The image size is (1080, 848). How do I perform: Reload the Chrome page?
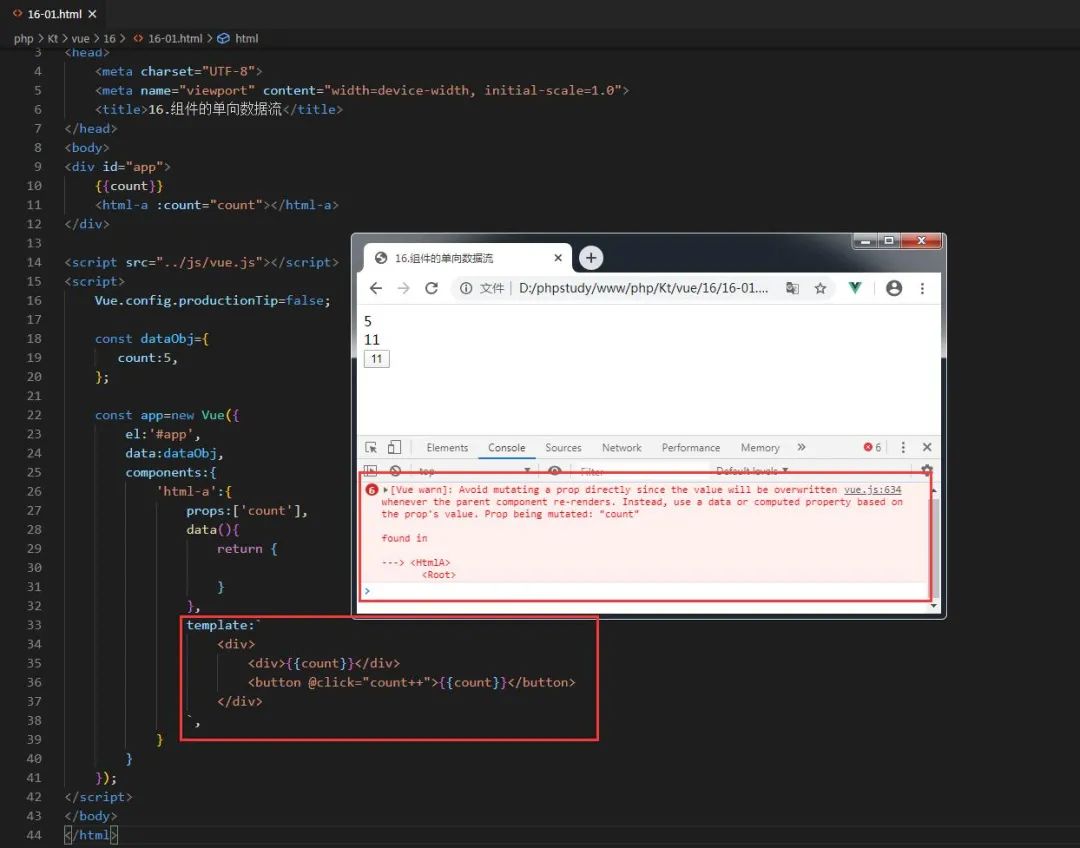pyautogui.click(x=431, y=288)
